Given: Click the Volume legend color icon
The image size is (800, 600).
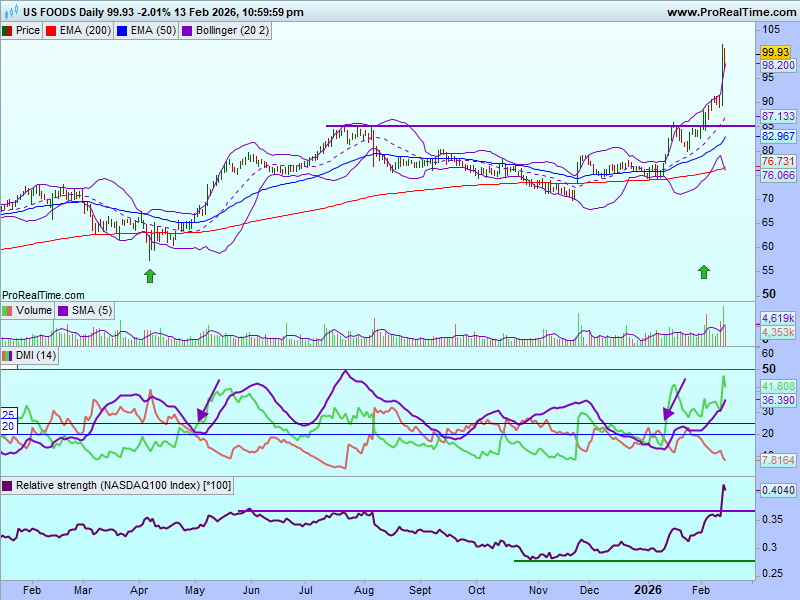Looking at the screenshot, I should 8,311.
